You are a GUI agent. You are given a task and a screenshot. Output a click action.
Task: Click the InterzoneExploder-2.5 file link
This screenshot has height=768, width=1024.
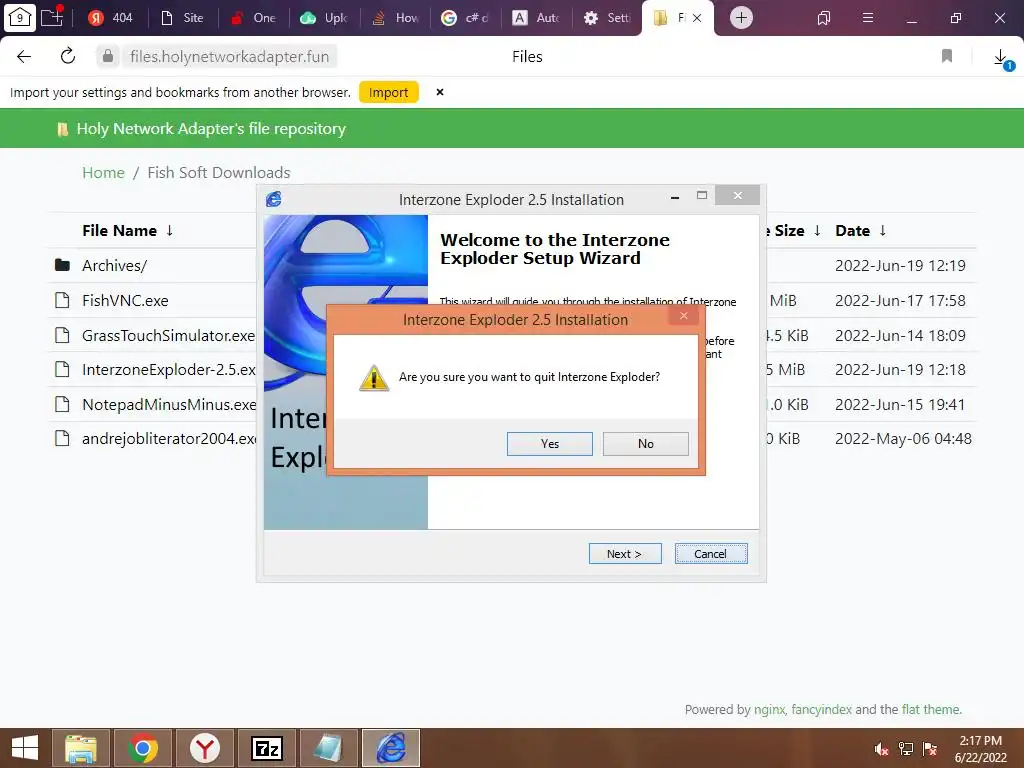(x=169, y=370)
